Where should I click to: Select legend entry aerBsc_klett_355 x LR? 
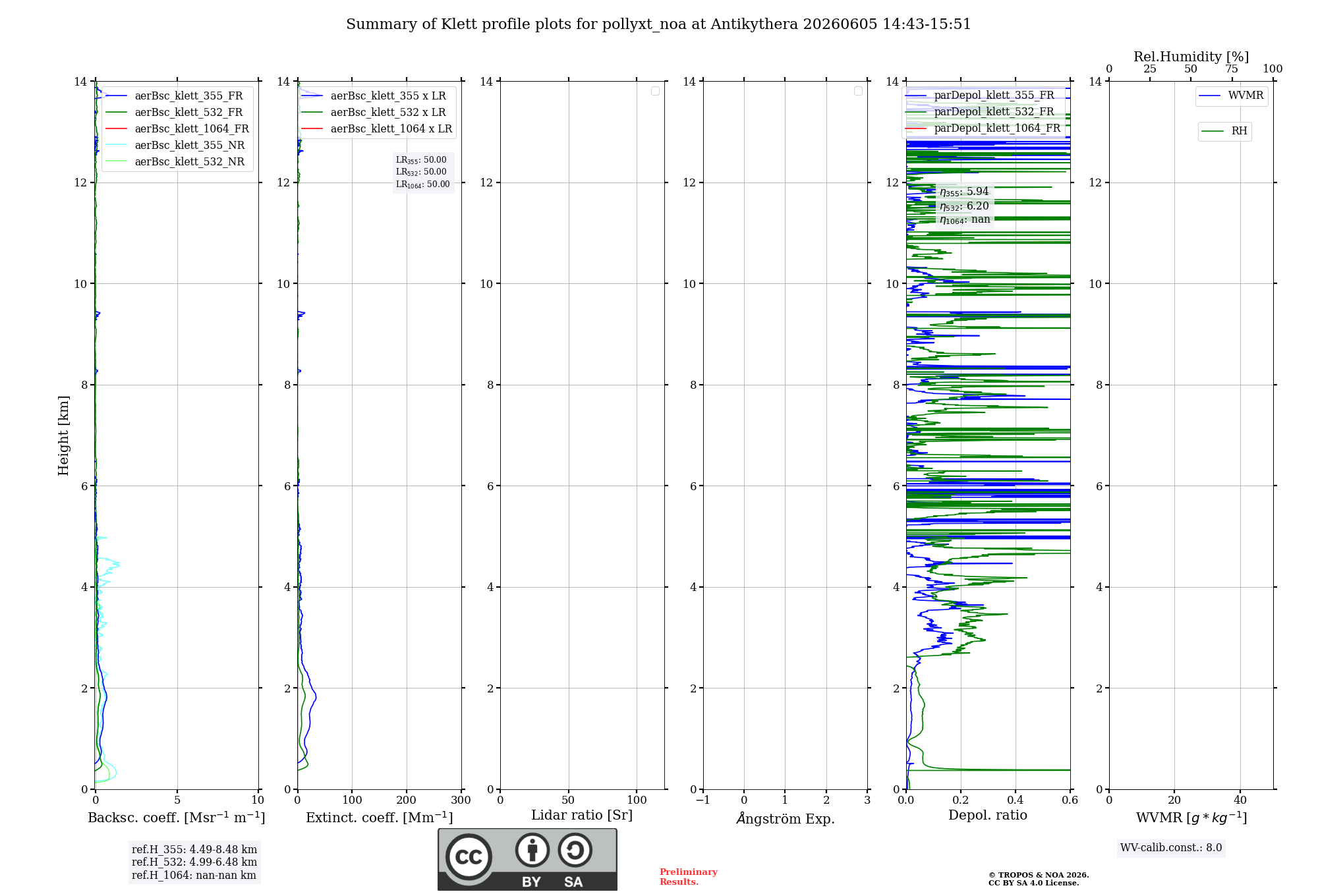coord(388,96)
